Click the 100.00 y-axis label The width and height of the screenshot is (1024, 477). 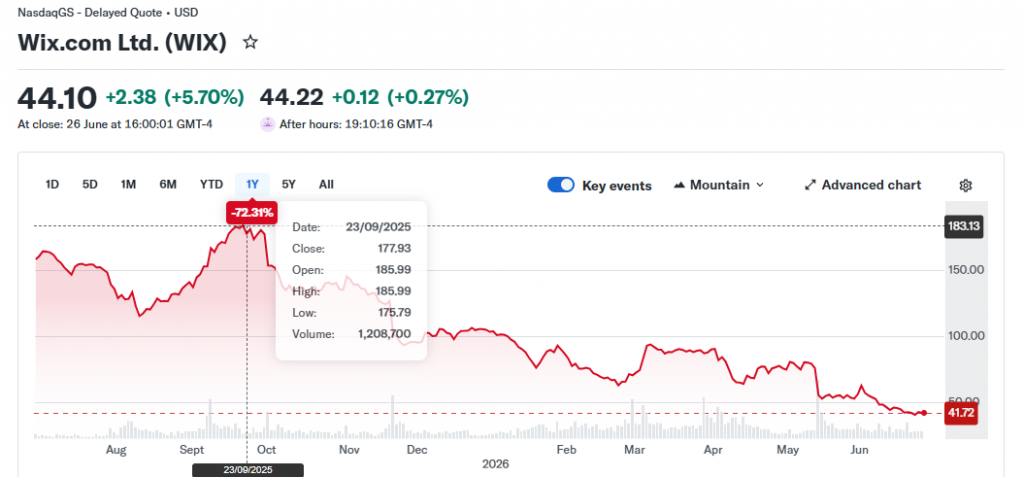pyautogui.click(x=966, y=336)
